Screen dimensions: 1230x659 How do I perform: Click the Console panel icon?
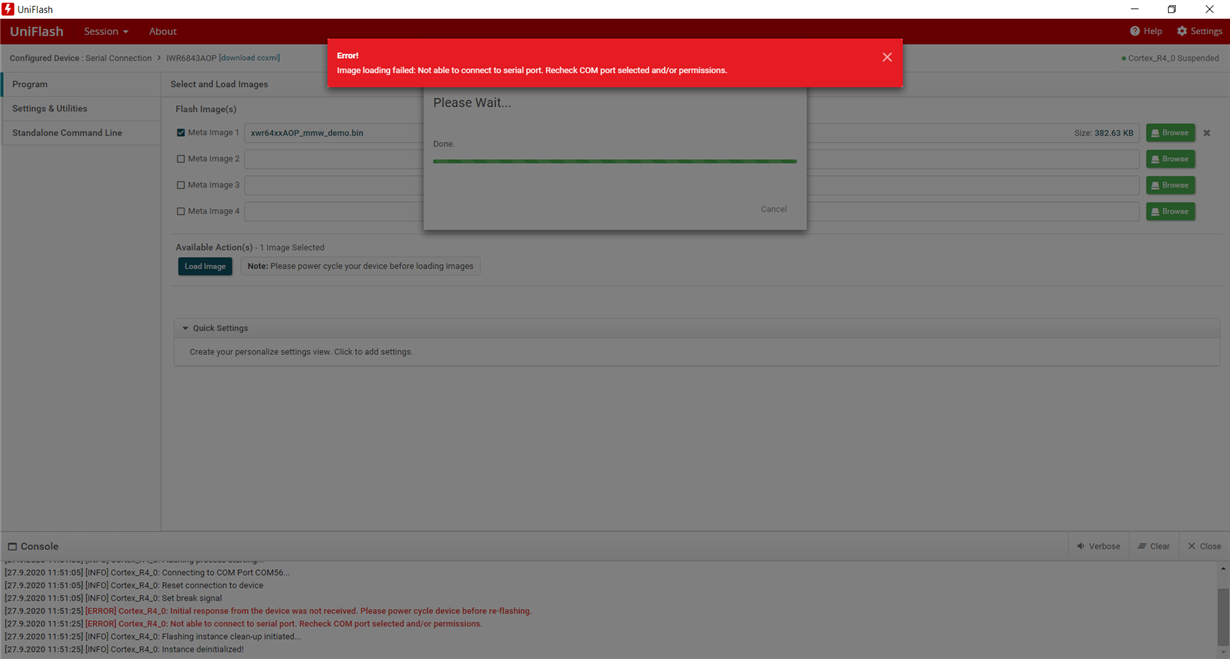[13, 547]
